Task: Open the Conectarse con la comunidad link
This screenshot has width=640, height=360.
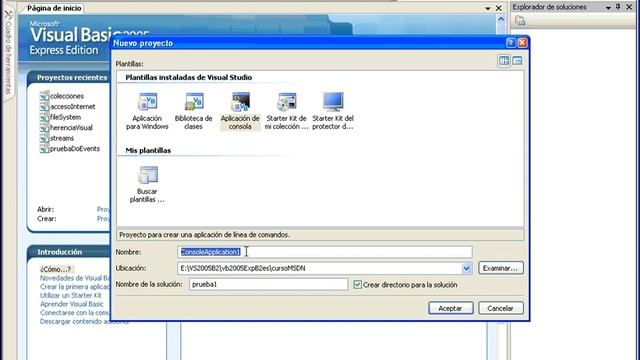Action: pos(75,313)
